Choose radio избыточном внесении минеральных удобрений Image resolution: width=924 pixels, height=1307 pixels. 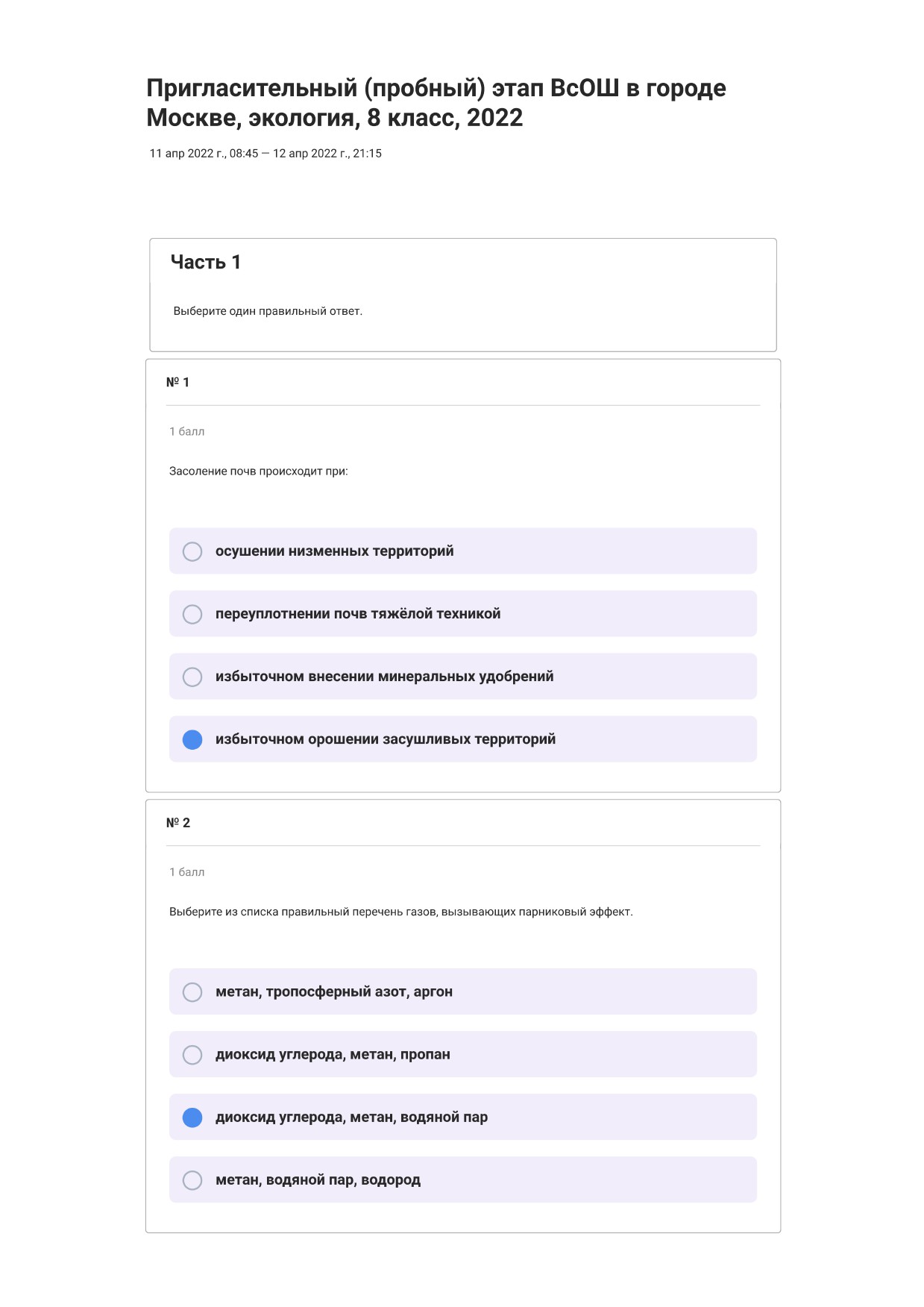[192, 677]
